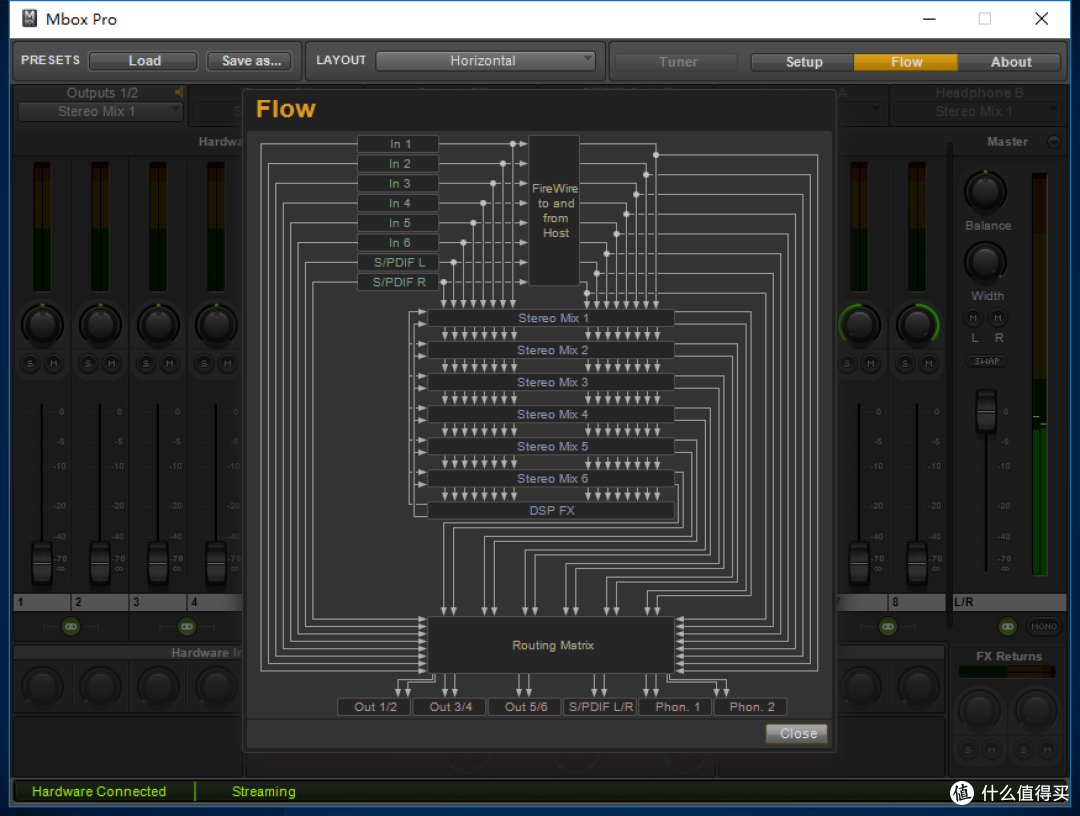Click the Master L/R volume fader
Viewport: 1080px width, 816px height.
point(986,412)
